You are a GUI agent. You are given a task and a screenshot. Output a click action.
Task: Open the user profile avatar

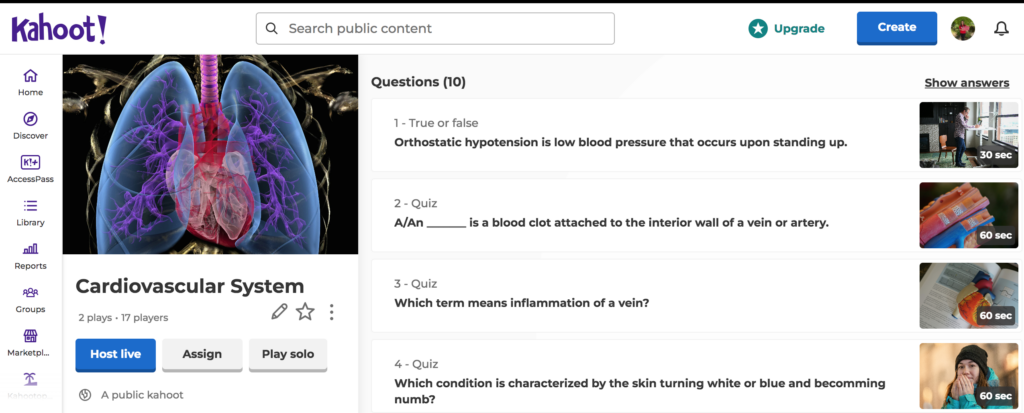[x=963, y=28]
